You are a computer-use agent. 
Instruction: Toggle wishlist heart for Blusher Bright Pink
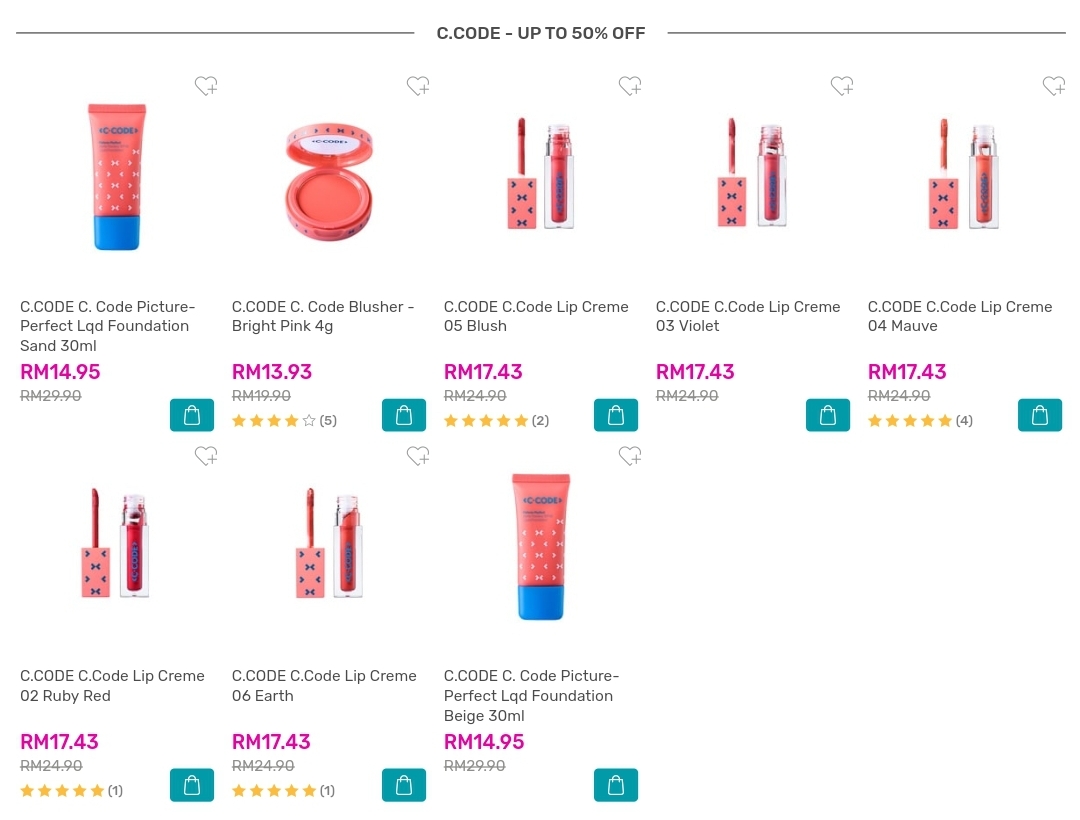(x=418, y=87)
